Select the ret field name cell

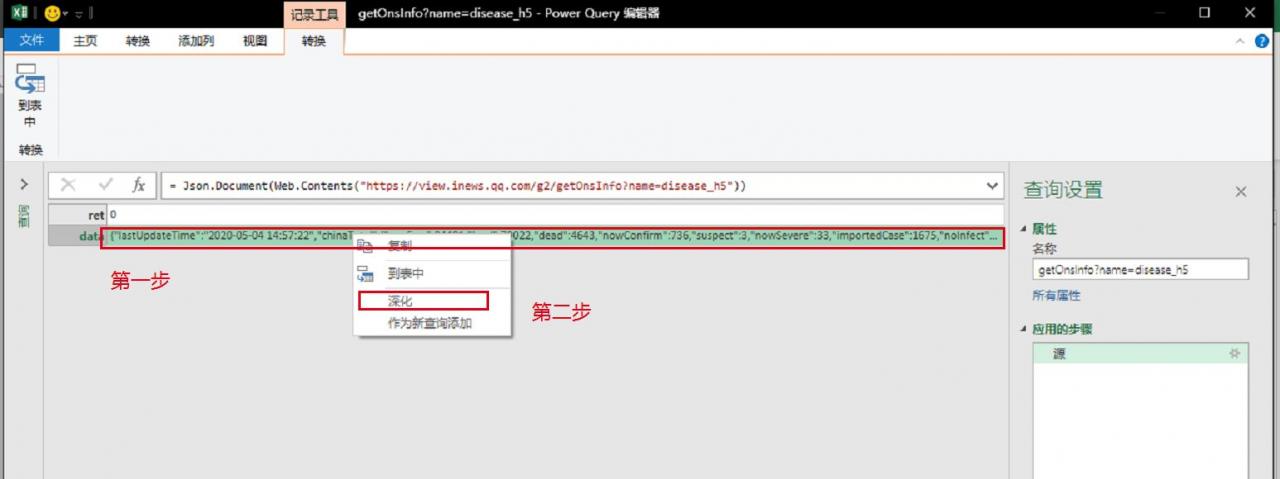pyautogui.click(x=77, y=215)
